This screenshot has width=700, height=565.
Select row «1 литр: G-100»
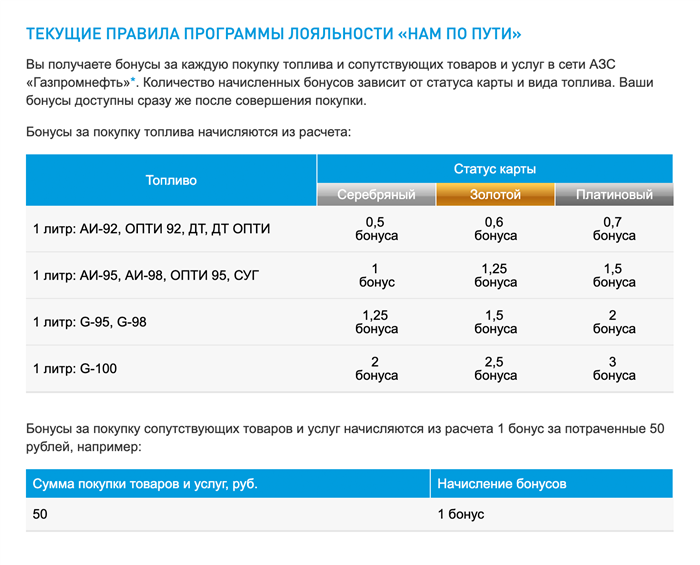(x=350, y=369)
